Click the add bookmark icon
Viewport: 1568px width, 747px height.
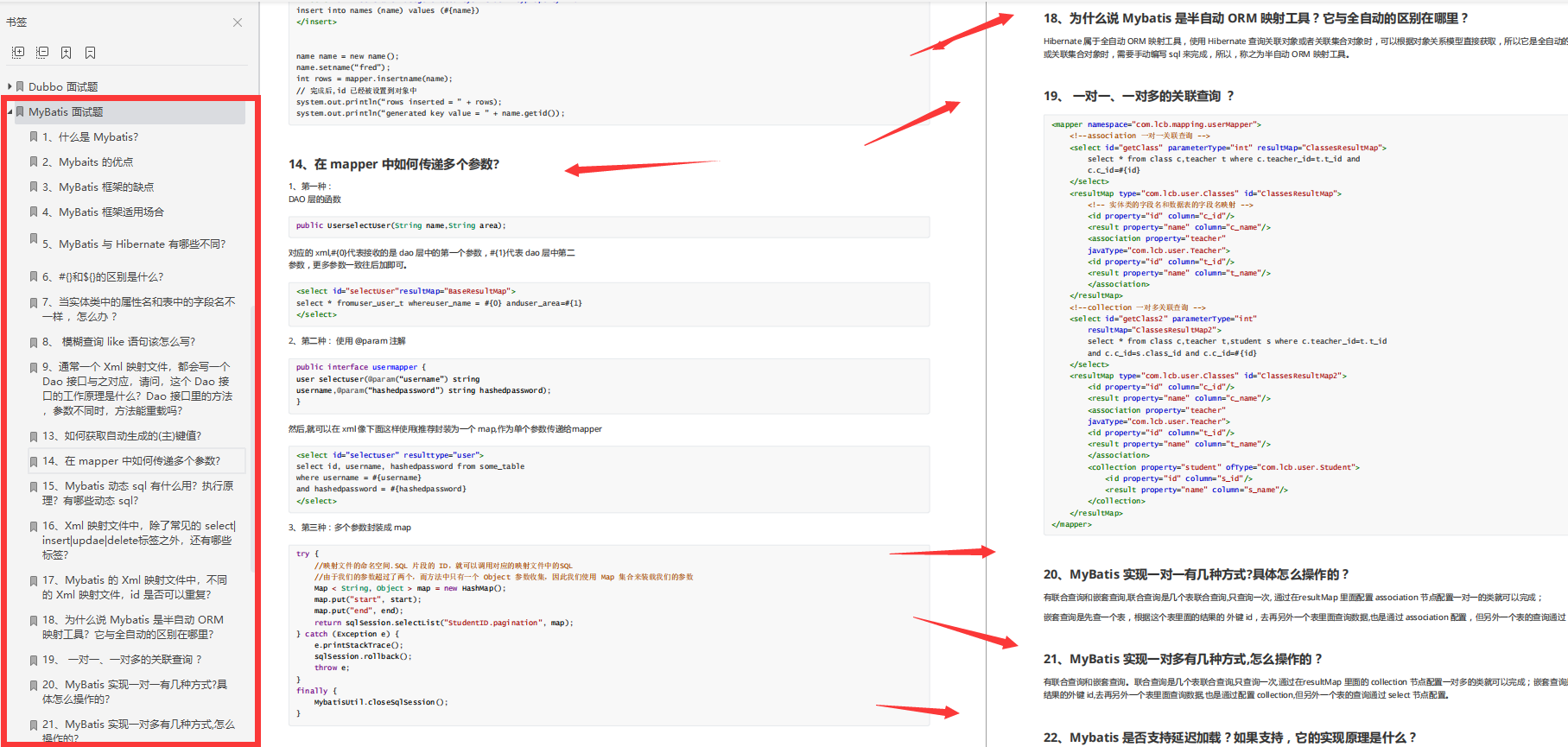[x=67, y=53]
